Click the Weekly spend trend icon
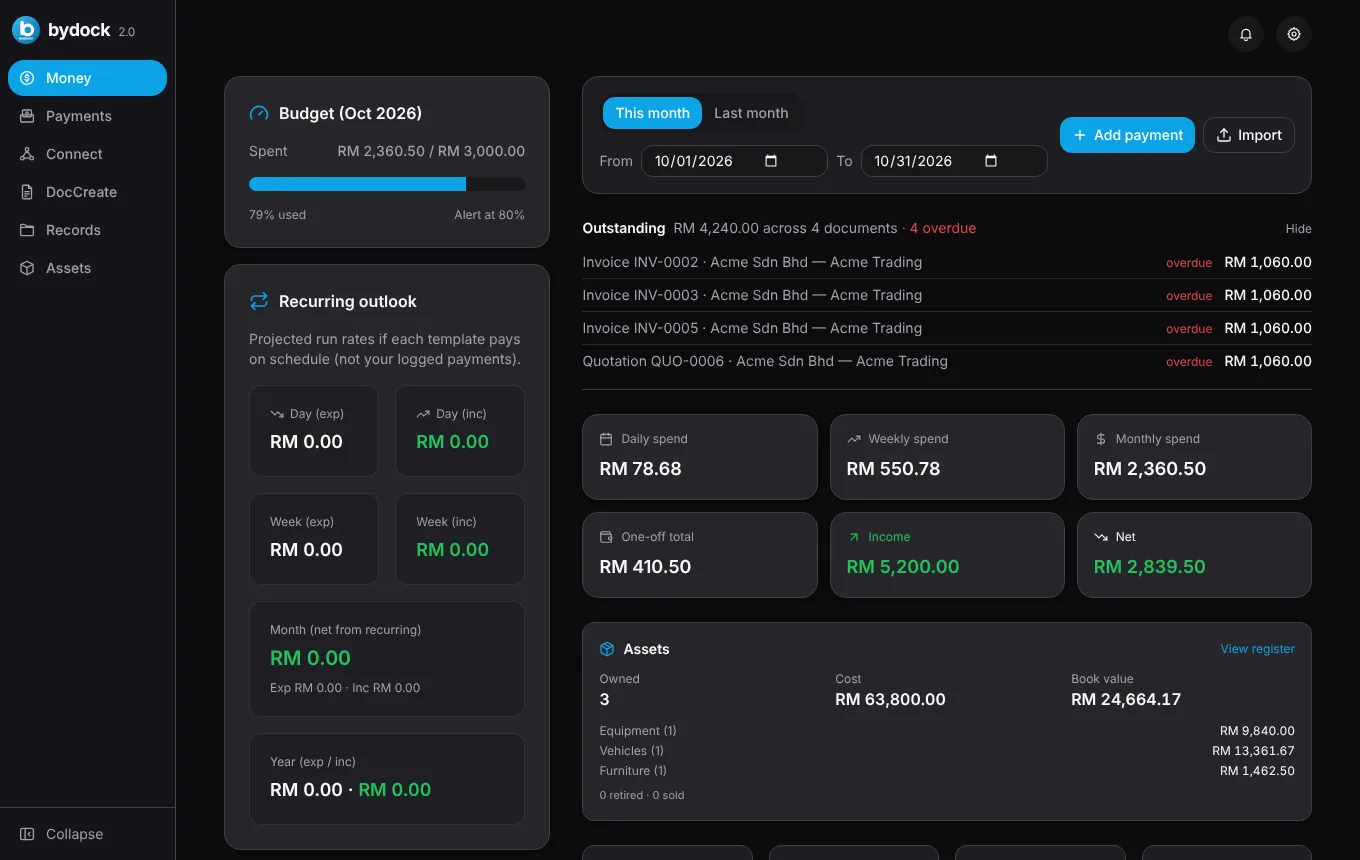The height and width of the screenshot is (860, 1360). [x=854, y=439]
